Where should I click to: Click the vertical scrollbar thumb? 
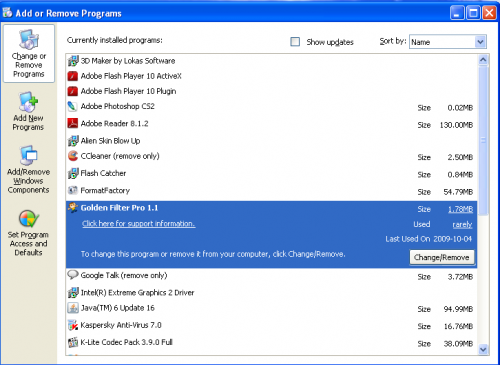(x=483, y=140)
